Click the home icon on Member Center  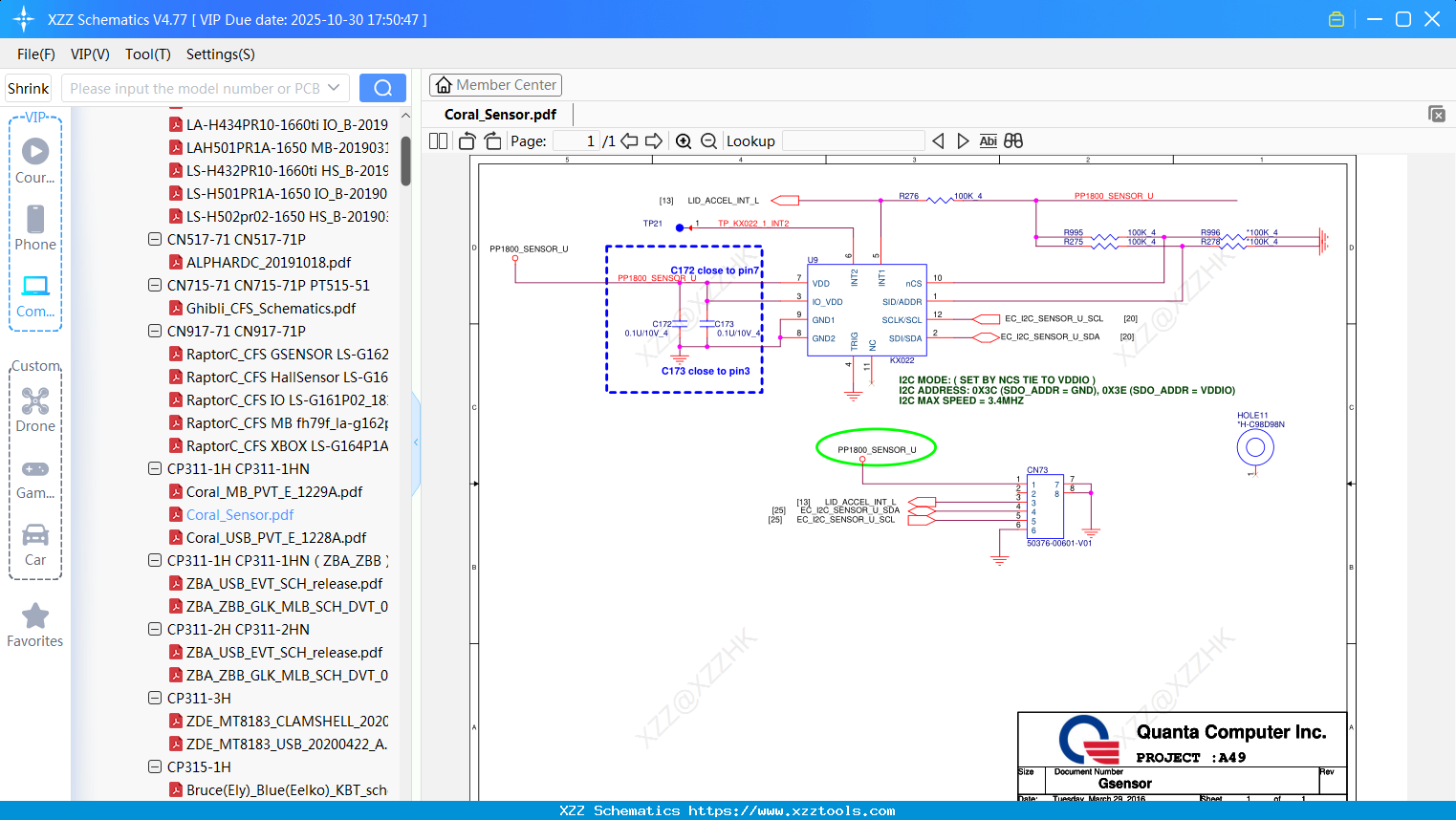pos(444,85)
